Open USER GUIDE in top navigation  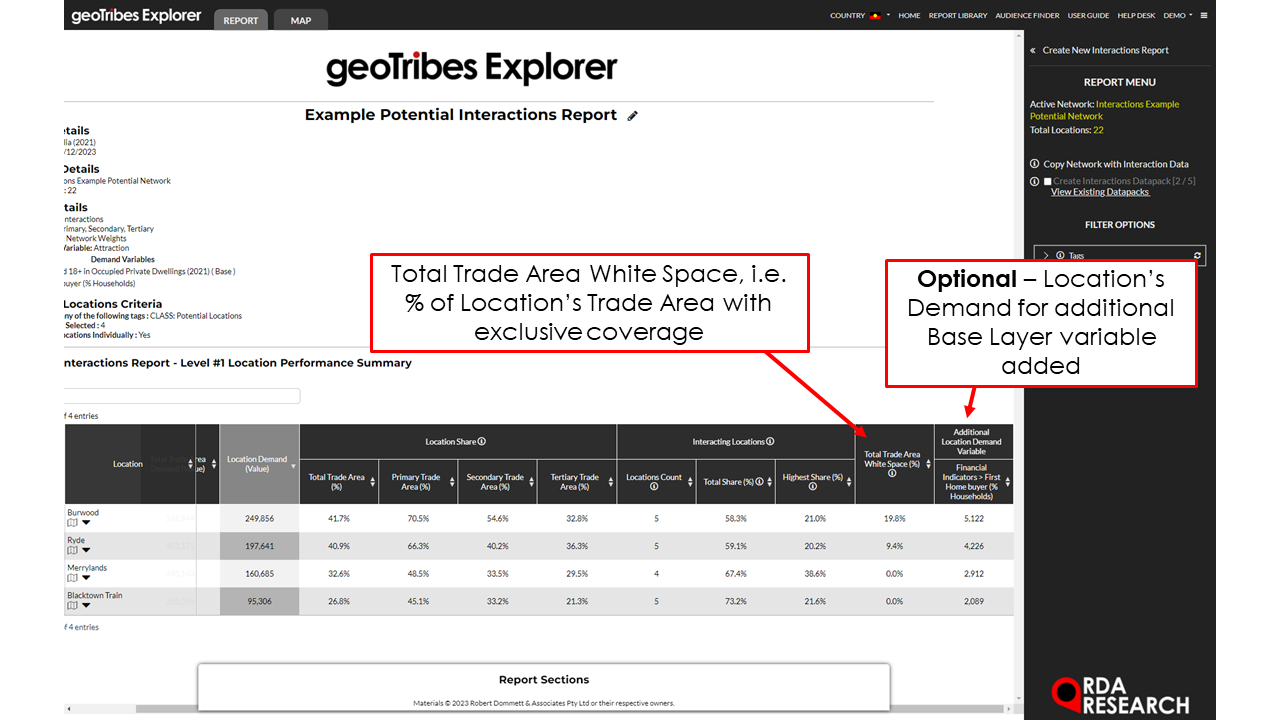[x=1088, y=16]
